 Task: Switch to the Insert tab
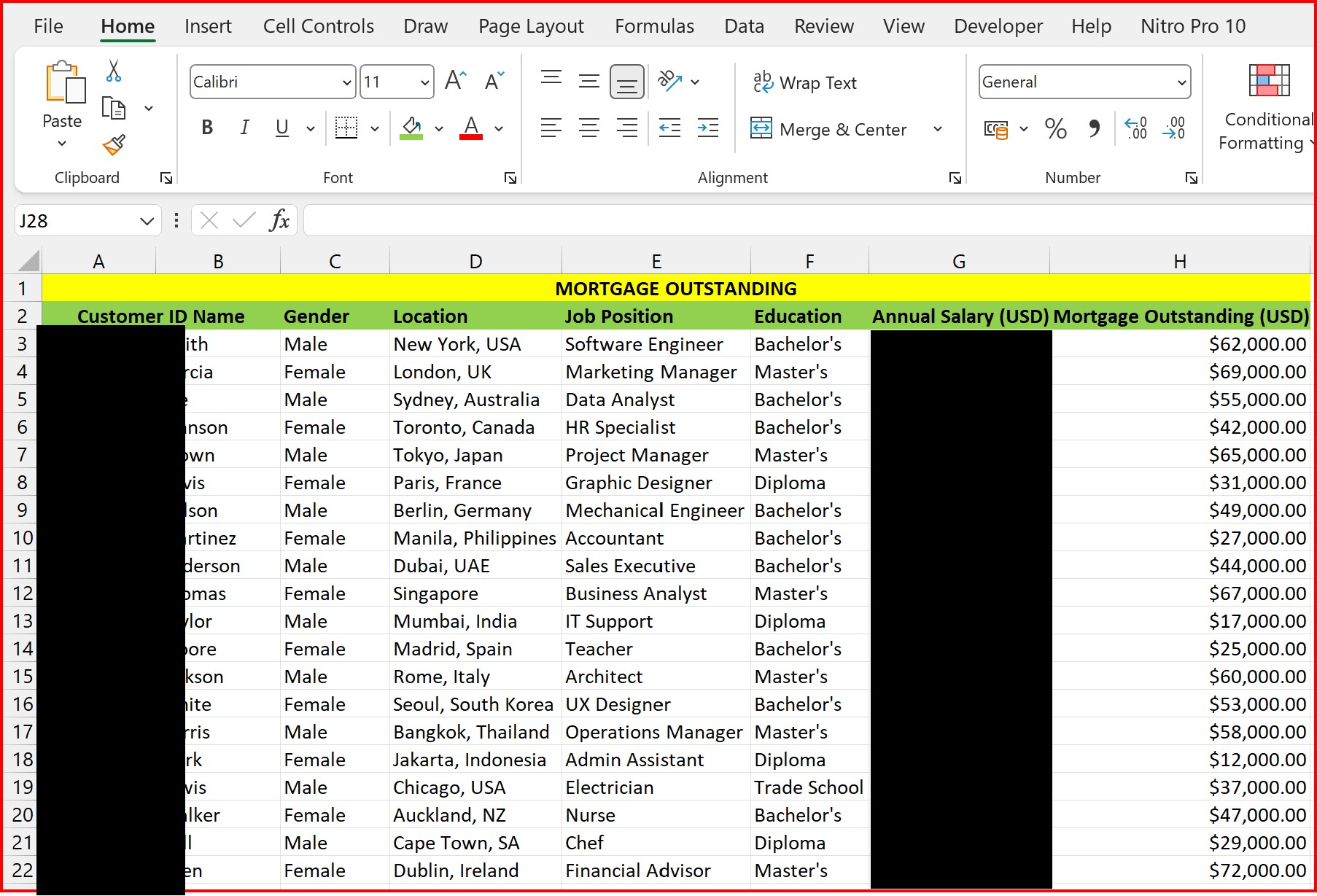click(x=208, y=26)
